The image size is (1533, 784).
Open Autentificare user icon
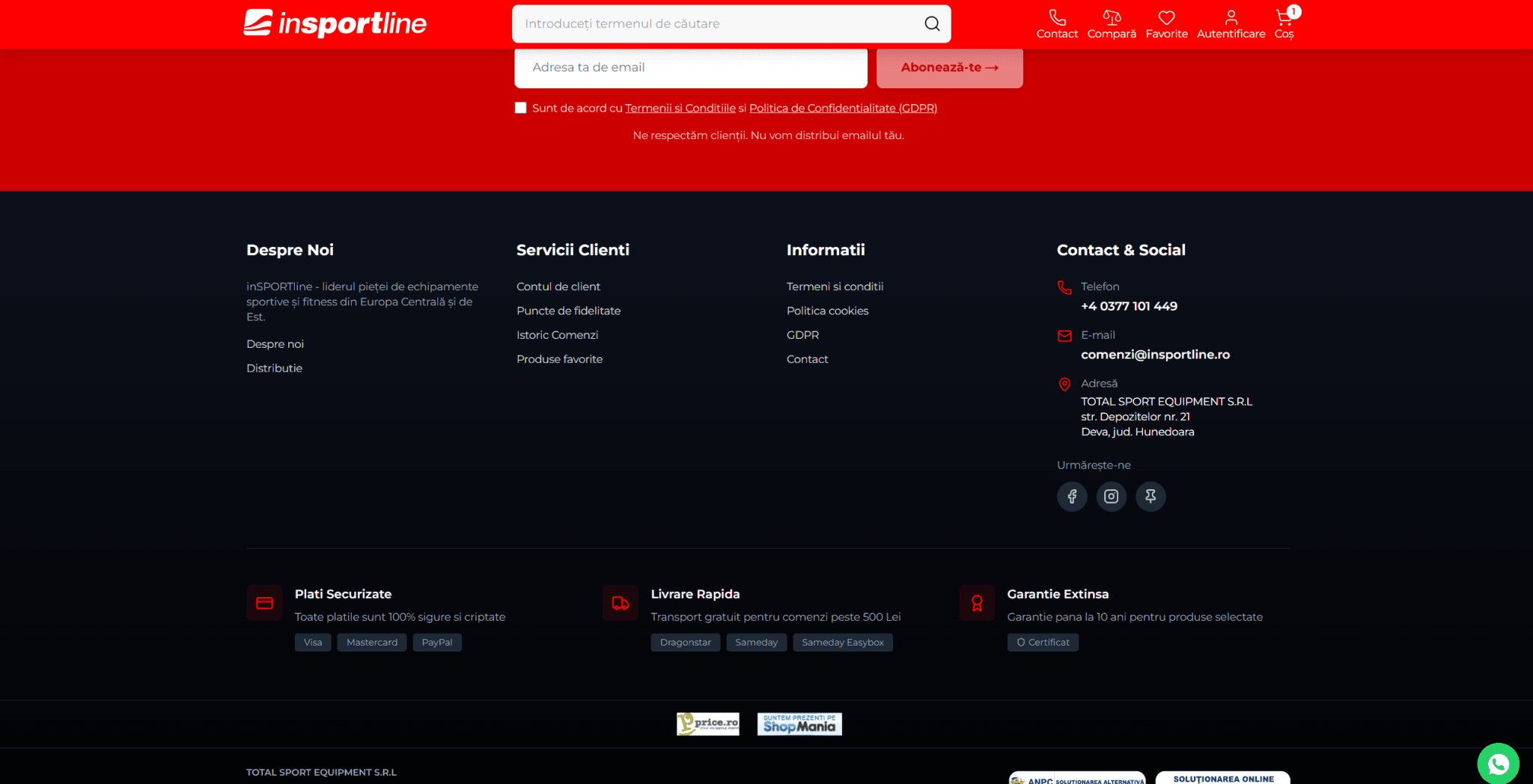point(1231,24)
